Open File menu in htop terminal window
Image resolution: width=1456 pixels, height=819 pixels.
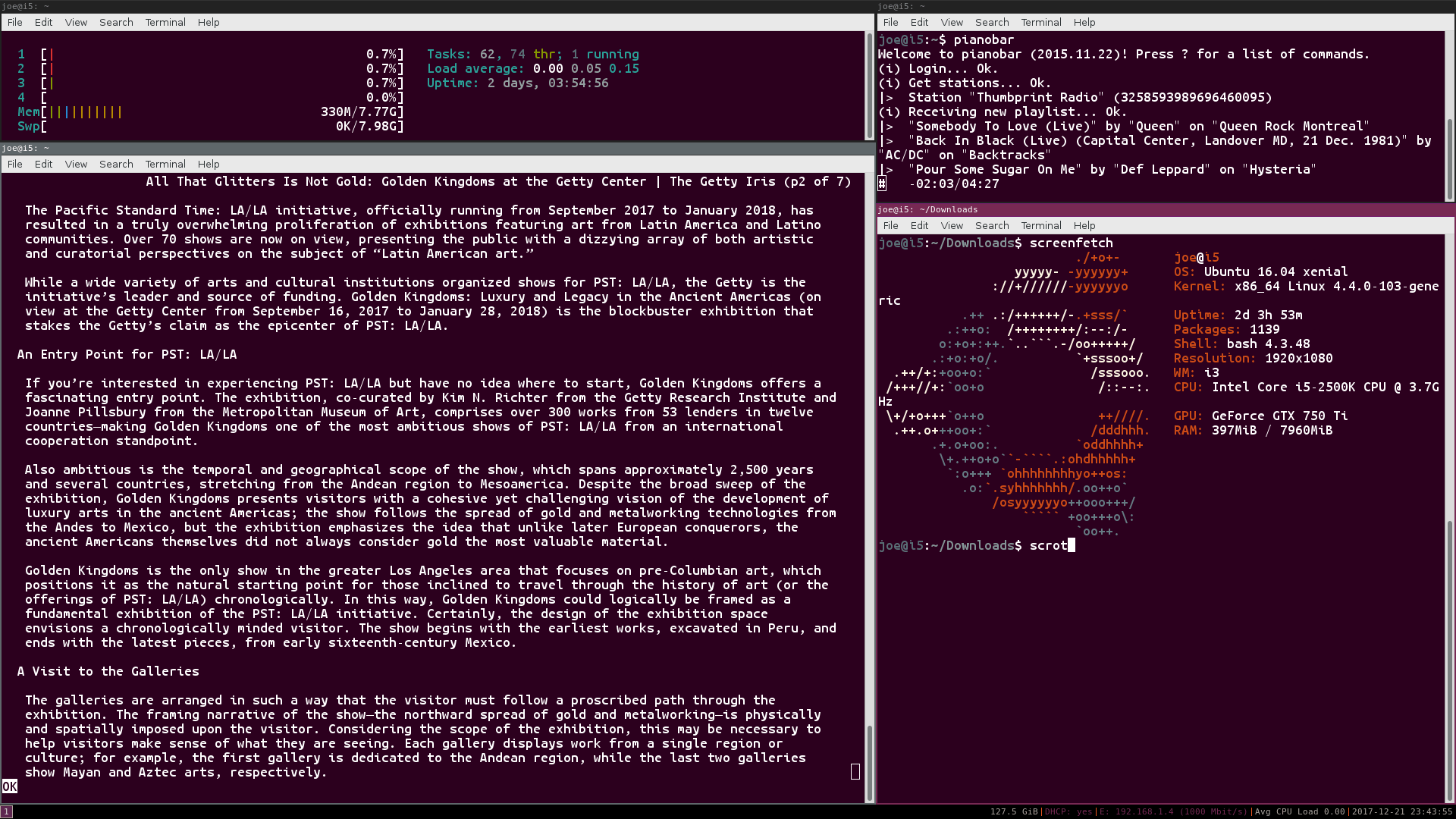(x=15, y=22)
